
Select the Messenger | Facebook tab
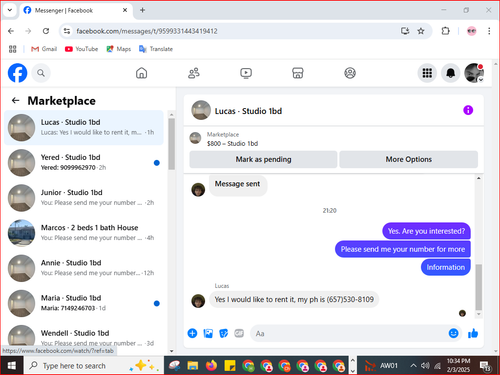point(76,10)
